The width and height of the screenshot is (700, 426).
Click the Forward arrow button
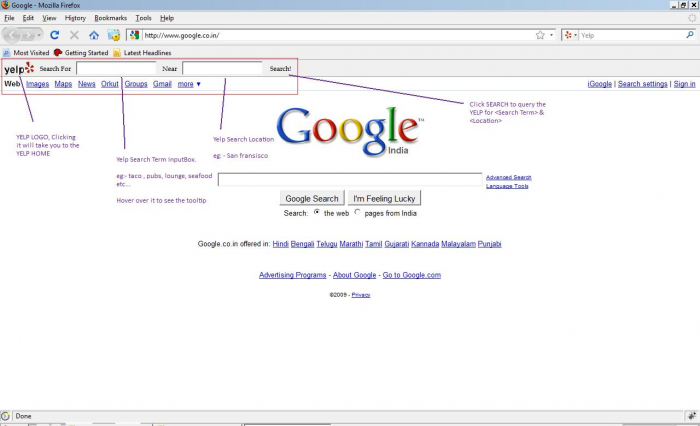coord(28,35)
